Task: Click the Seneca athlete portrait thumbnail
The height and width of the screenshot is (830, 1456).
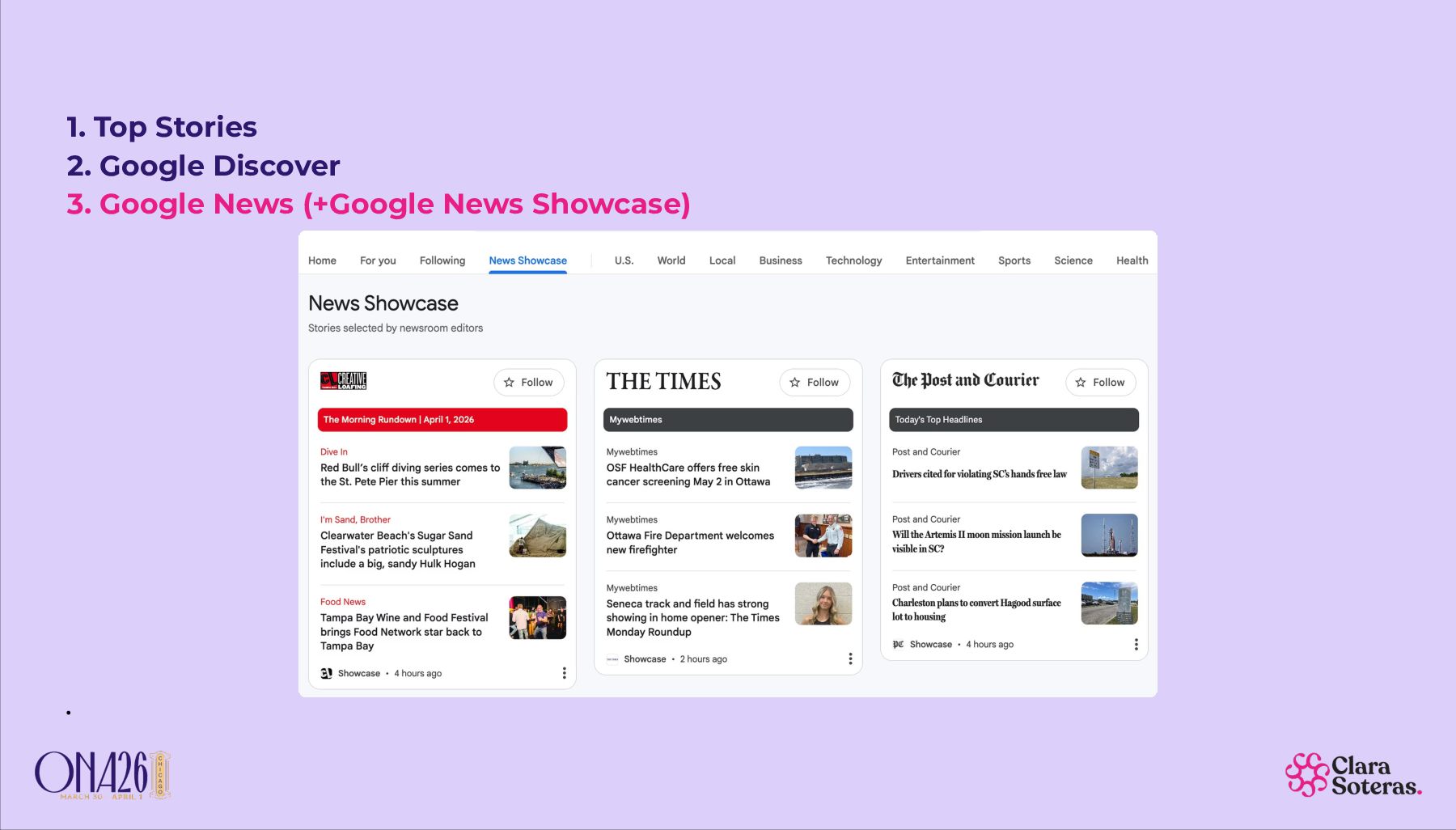Action: tap(823, 603)
